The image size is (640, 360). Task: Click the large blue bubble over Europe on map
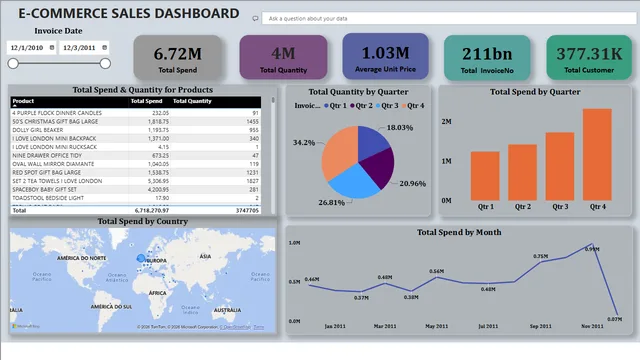141,258
